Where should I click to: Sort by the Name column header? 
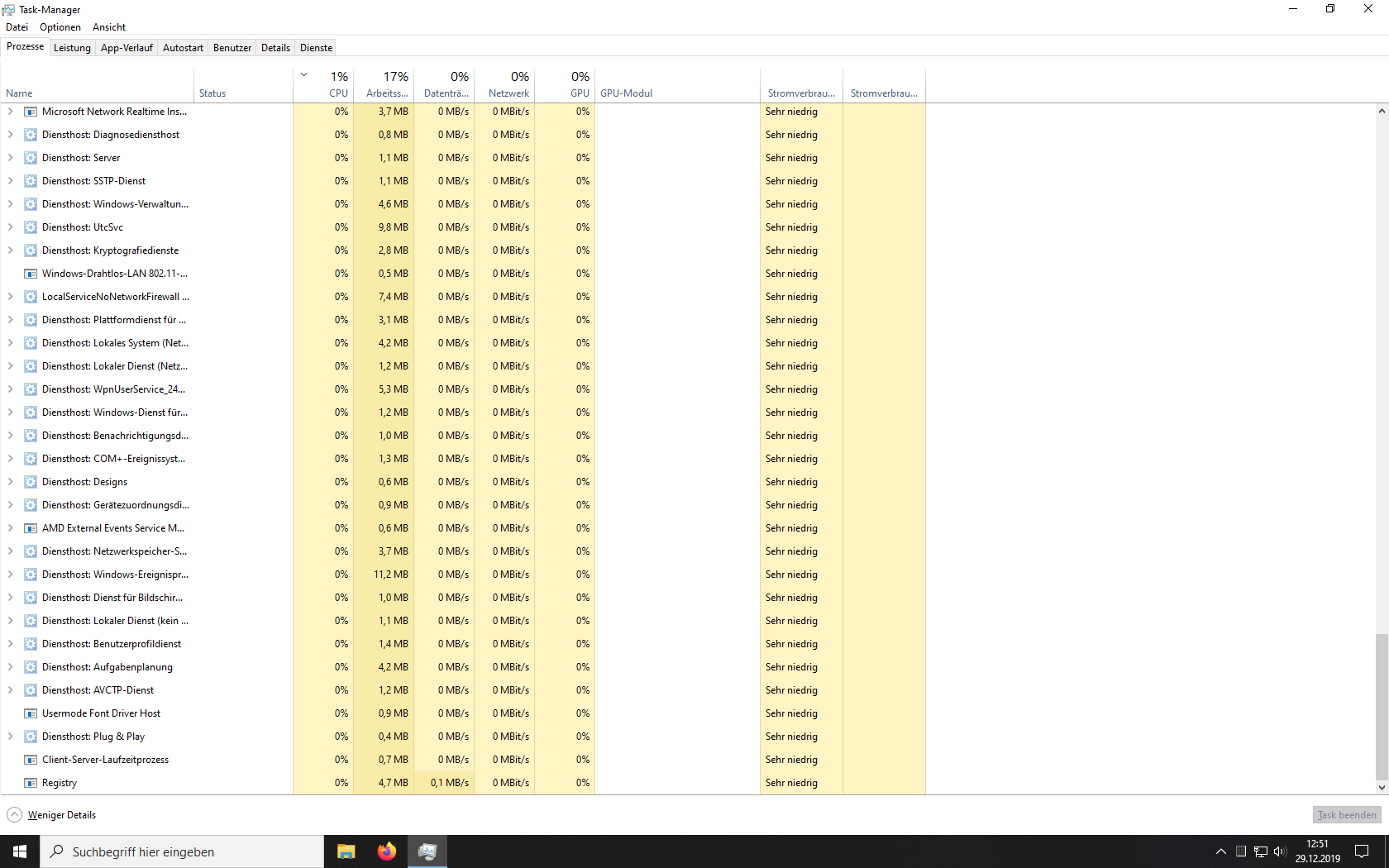point(97,85)
